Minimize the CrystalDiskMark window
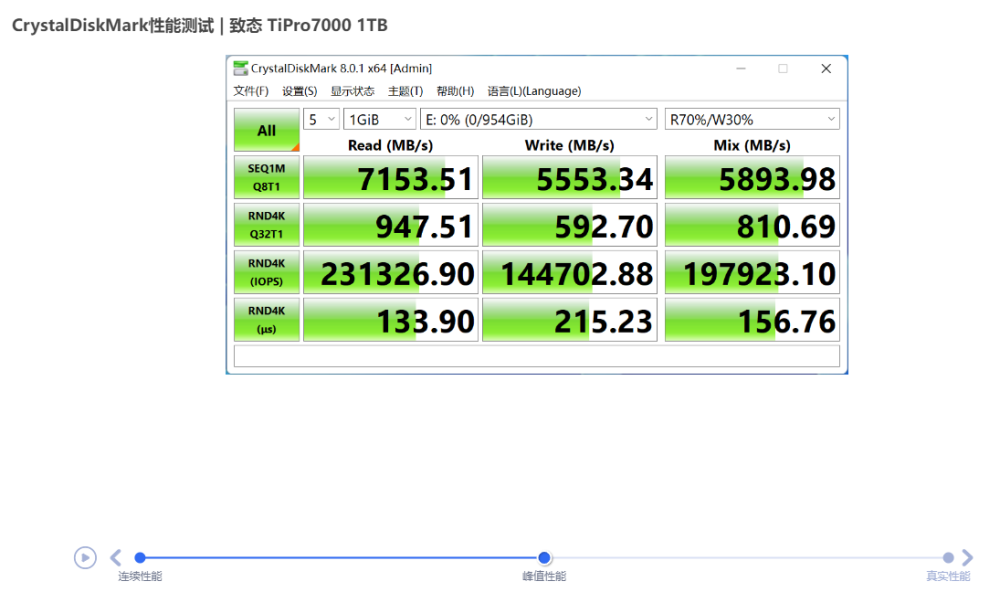The width and height of the screenshot is (1000, 592). tap(741, 68)
